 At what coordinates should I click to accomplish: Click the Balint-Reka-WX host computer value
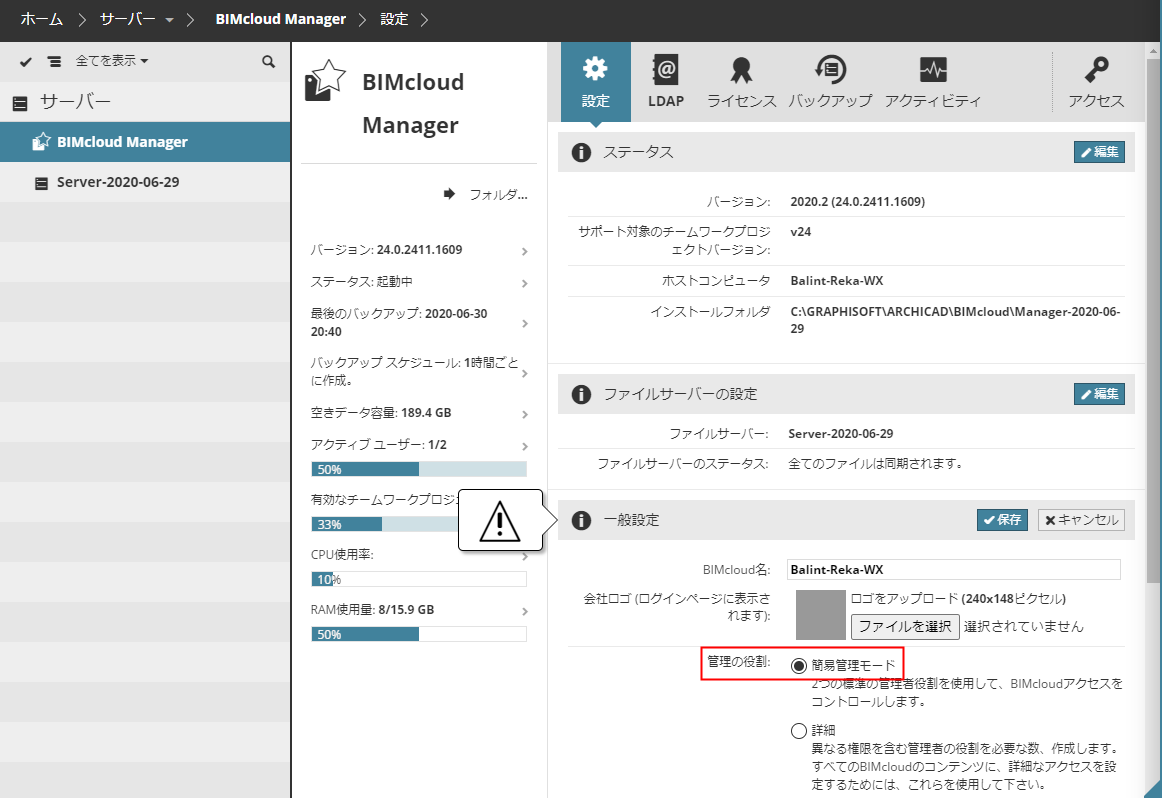[837, 281]
